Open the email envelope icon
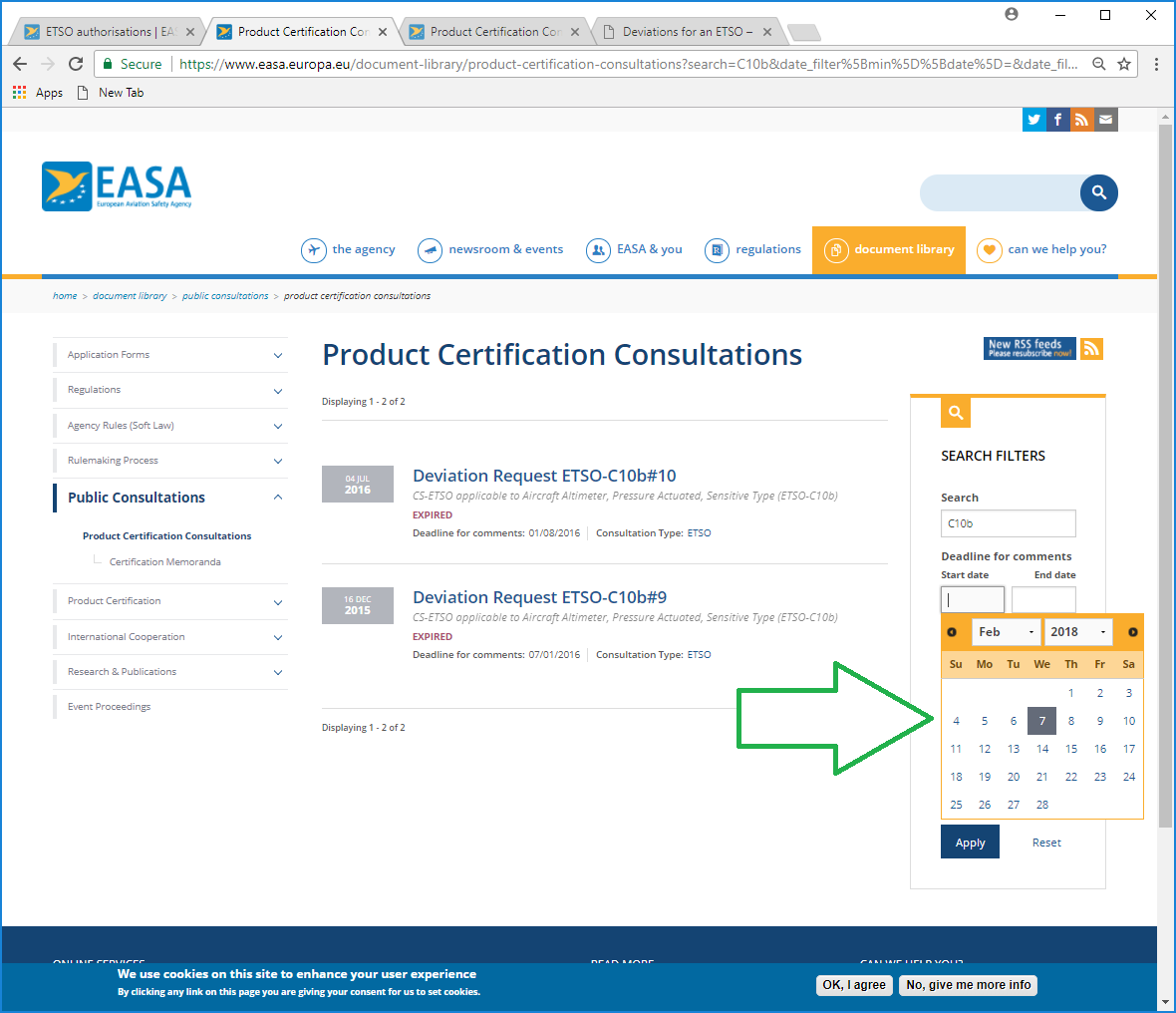 tap(1106, 120)
